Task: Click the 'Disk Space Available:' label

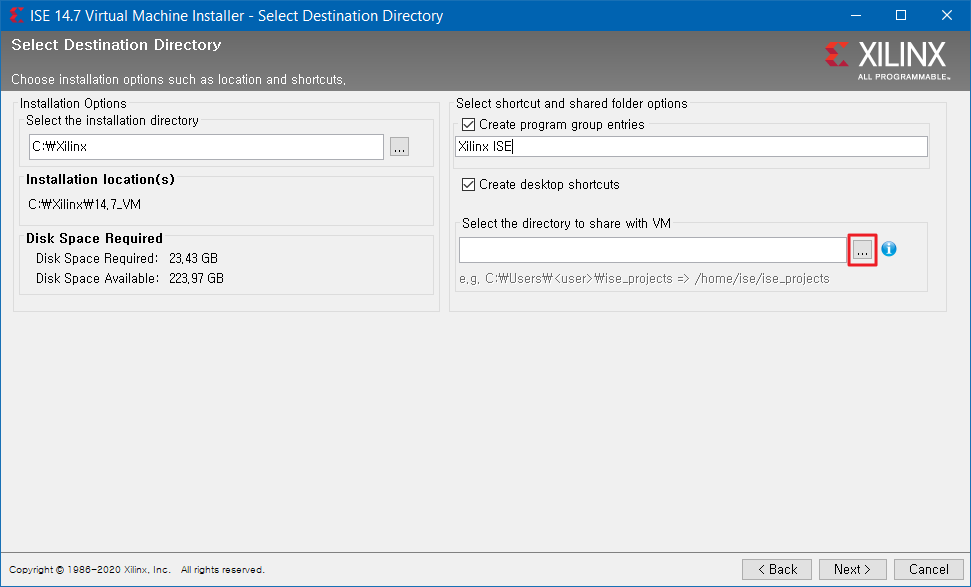Action: [97, 279]
